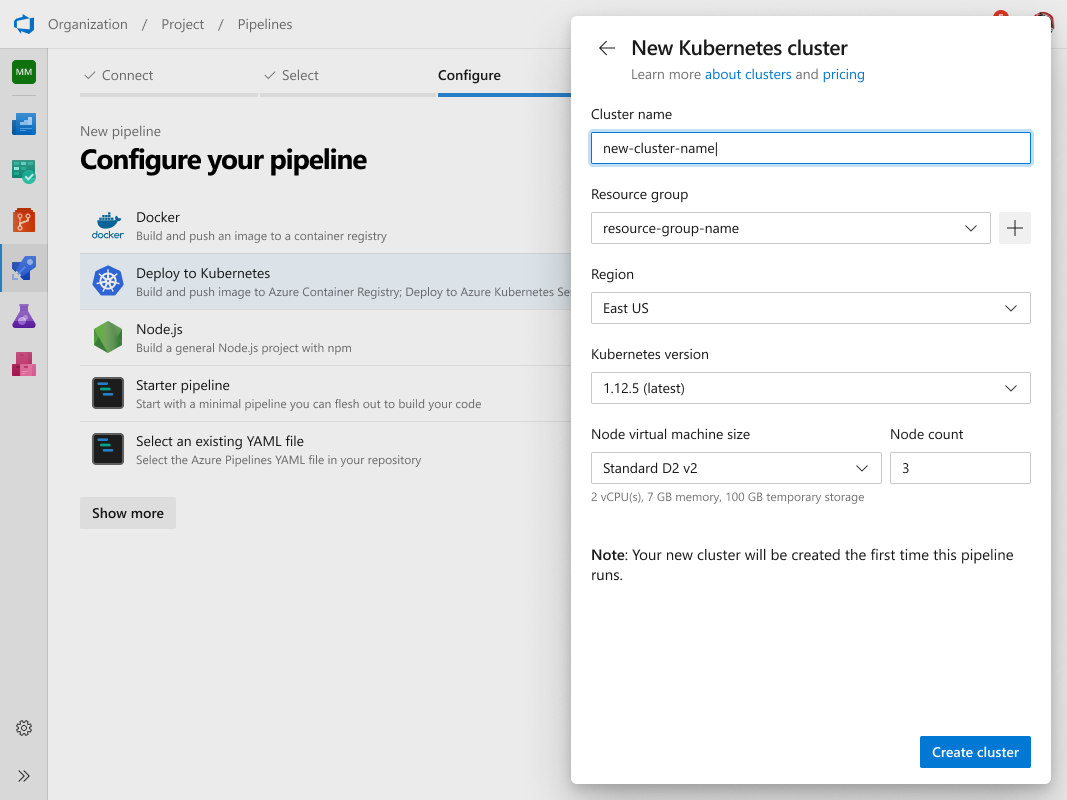
Task: Open Repos using the git branch icon
Action: tap(24, 219)
